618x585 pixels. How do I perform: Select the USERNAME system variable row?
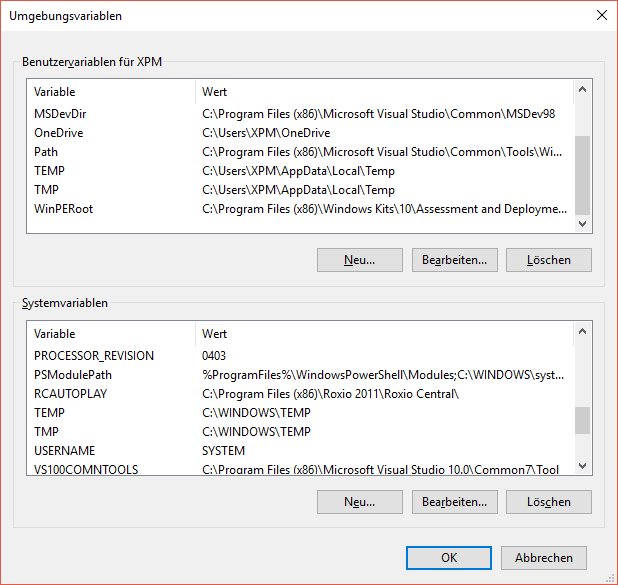300,451
